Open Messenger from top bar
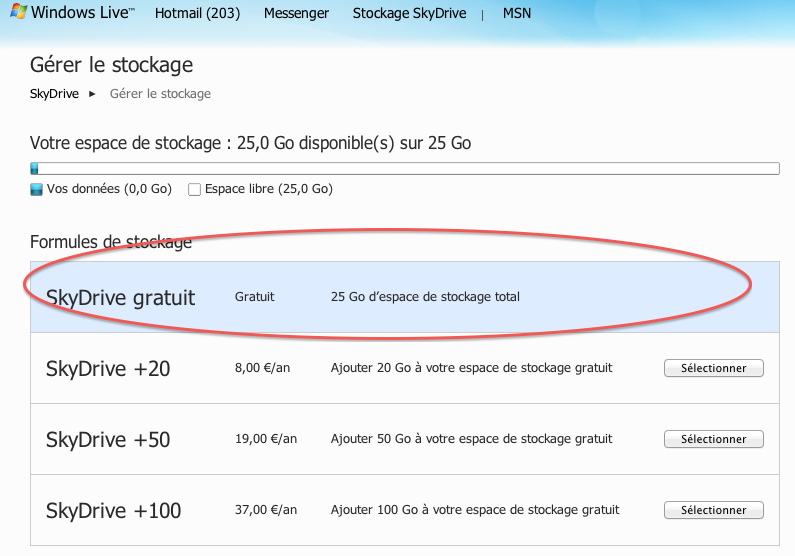 pyautogui.click(x=296, y=13)
